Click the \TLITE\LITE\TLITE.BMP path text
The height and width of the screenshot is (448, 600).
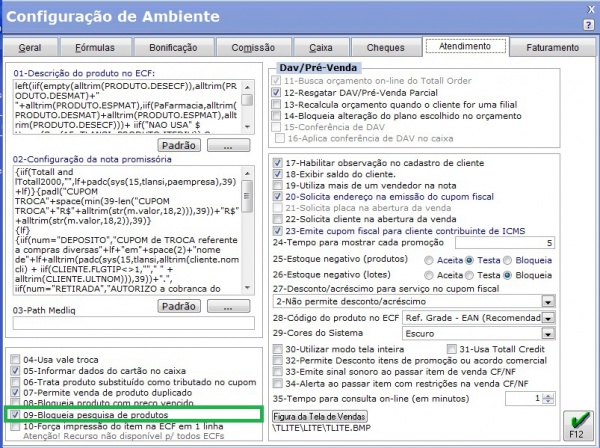321,428
